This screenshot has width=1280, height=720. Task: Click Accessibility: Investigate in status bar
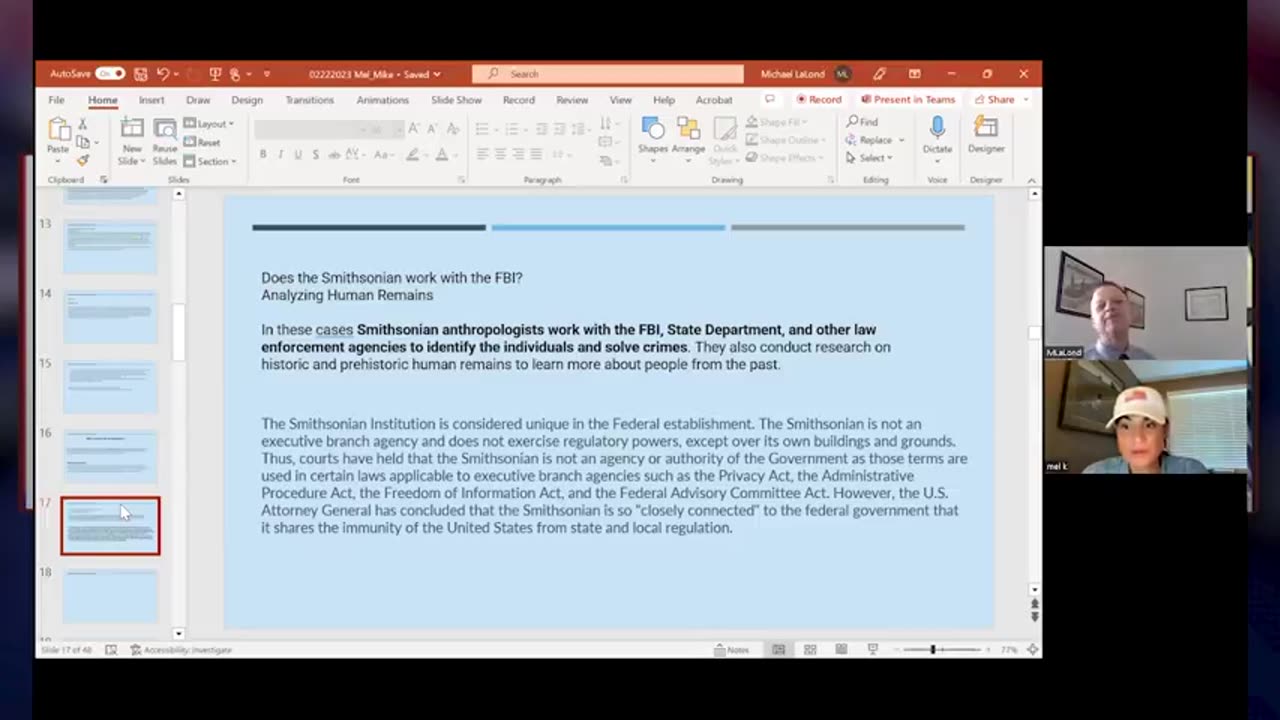point(181,650)
